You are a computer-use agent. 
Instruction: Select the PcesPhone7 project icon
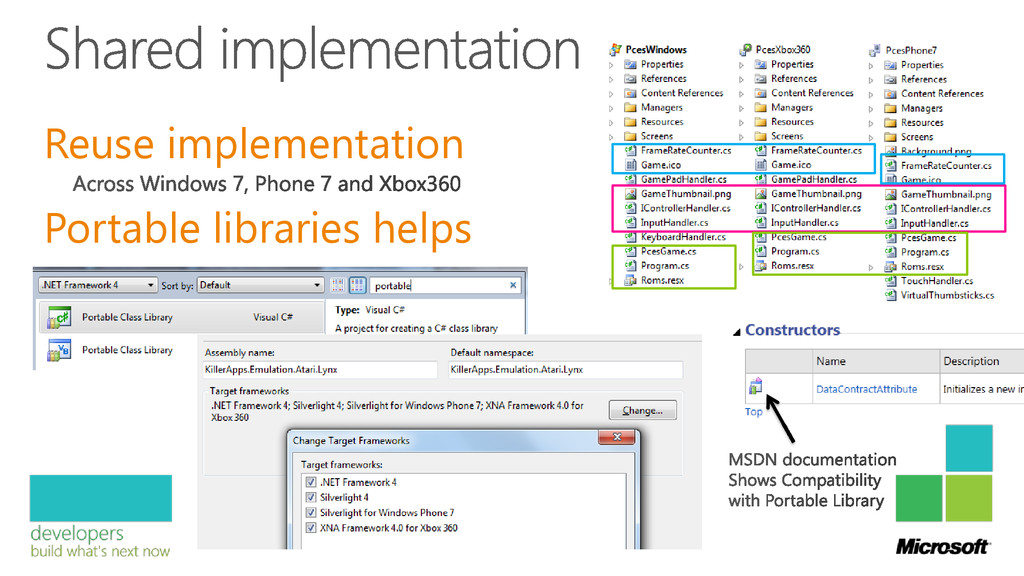pos(875,50)
